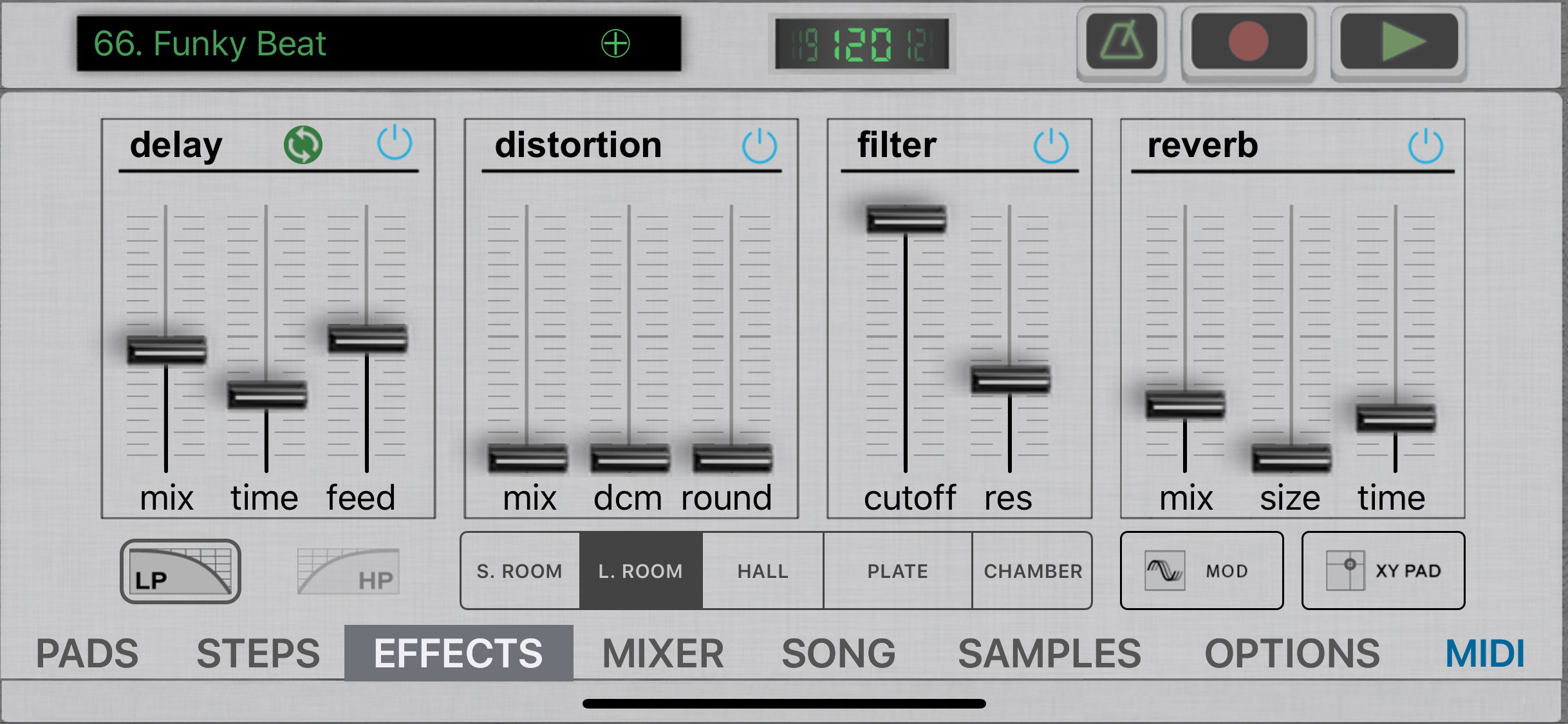Toggle the distortion power button
Screen dimensions: 1568x724
tap(760, 145)
